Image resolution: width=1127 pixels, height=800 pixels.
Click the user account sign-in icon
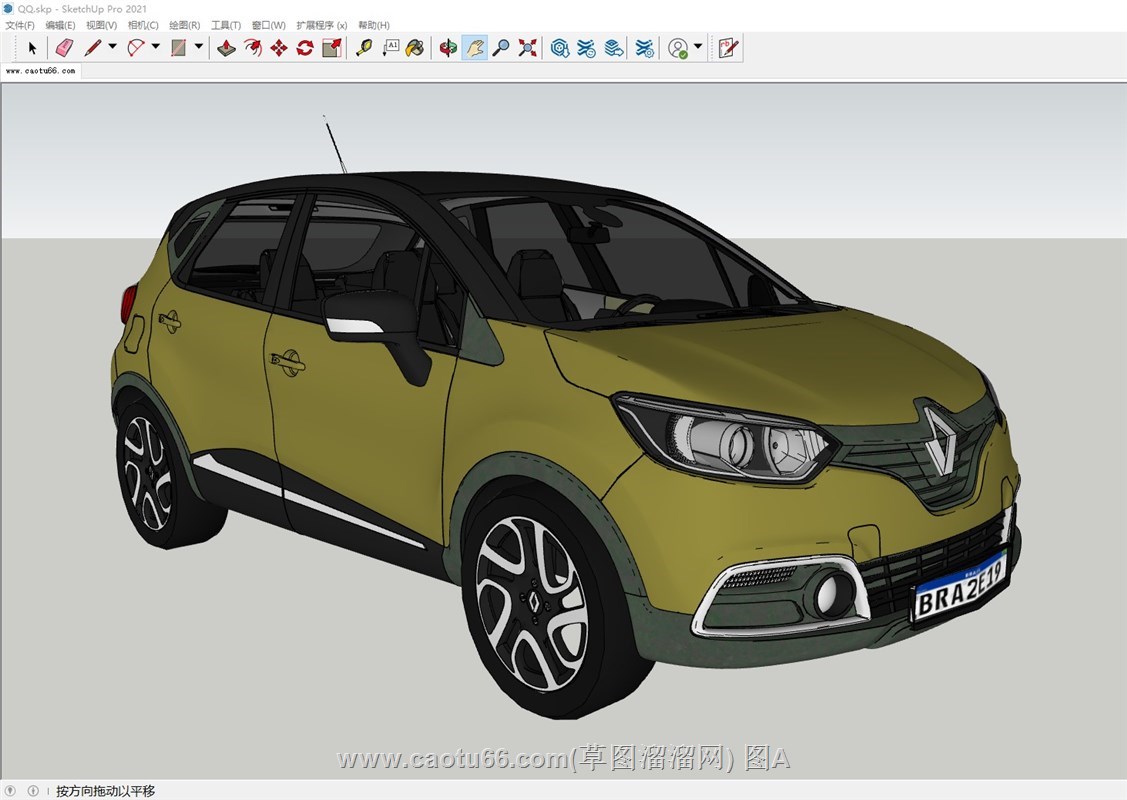(678, 48)
